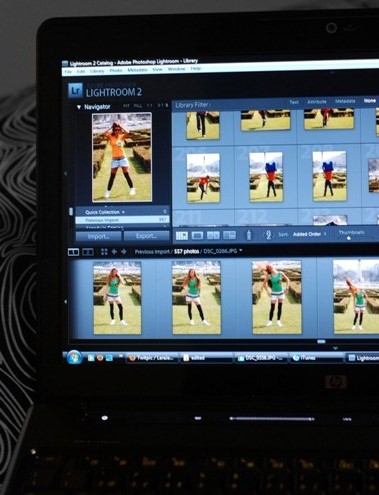
Task: Open the Photo menu
Action: [x=116, y=71]
